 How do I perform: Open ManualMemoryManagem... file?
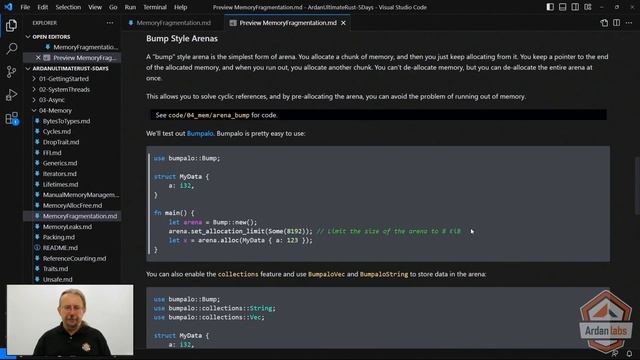tap(81, 195)
